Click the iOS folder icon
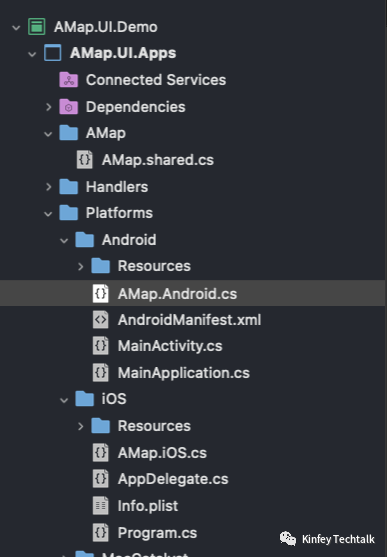 click(85, 399)
